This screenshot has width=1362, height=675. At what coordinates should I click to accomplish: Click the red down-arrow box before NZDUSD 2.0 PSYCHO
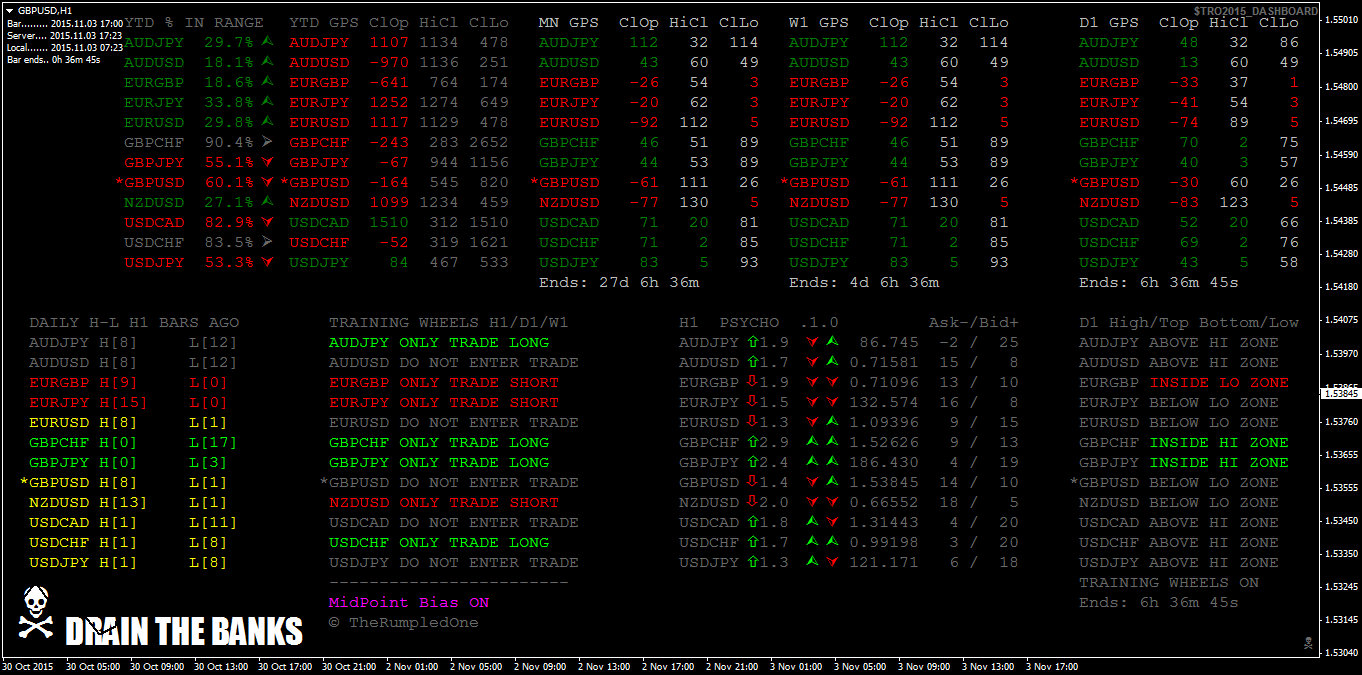click(752, 502)
